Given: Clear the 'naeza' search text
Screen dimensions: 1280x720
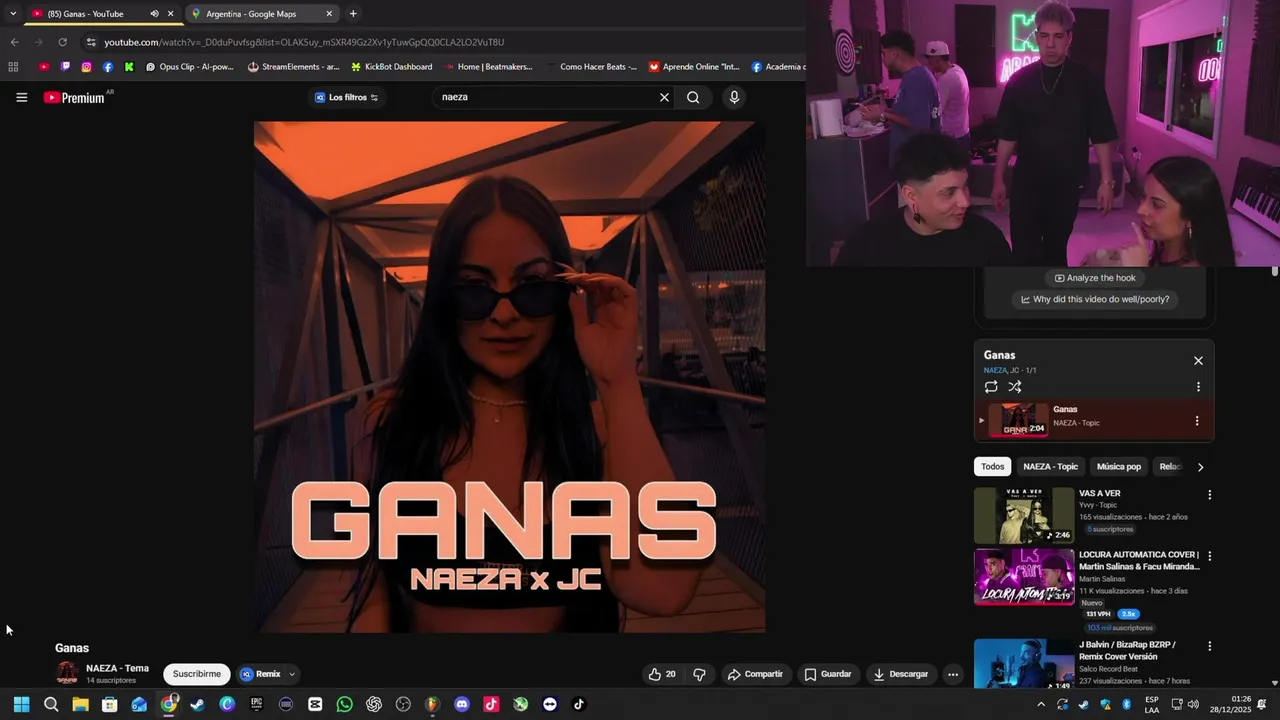Looking at the screenshot, I should [664, 97].
